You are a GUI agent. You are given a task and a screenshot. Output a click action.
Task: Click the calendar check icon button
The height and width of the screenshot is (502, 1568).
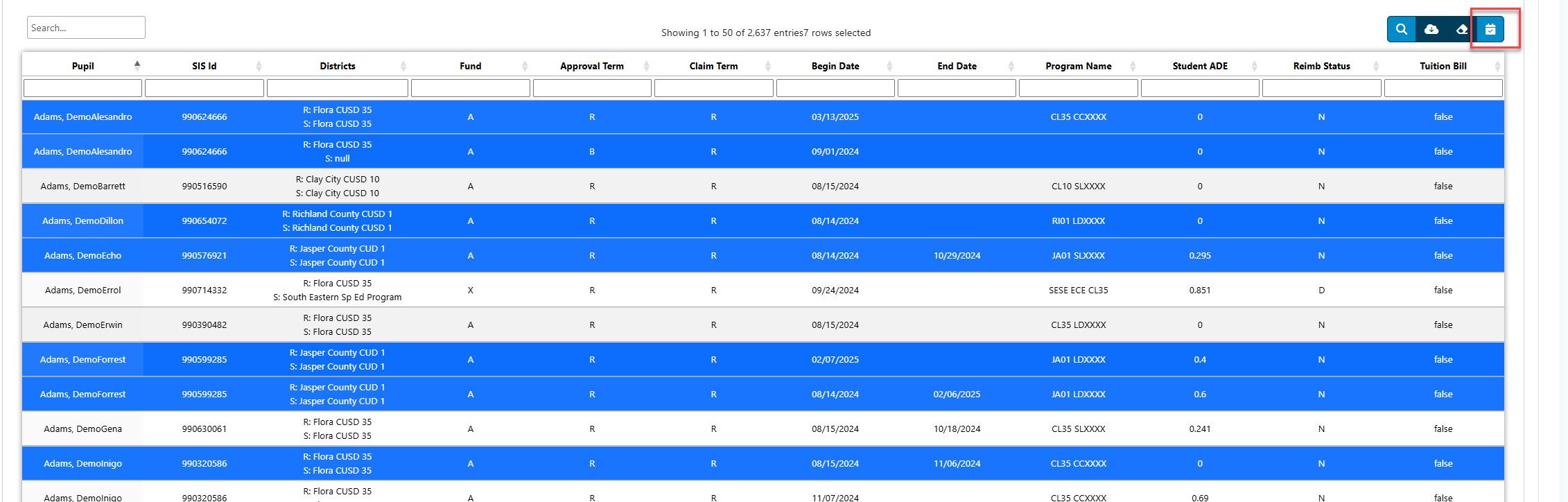point(1490,29)
